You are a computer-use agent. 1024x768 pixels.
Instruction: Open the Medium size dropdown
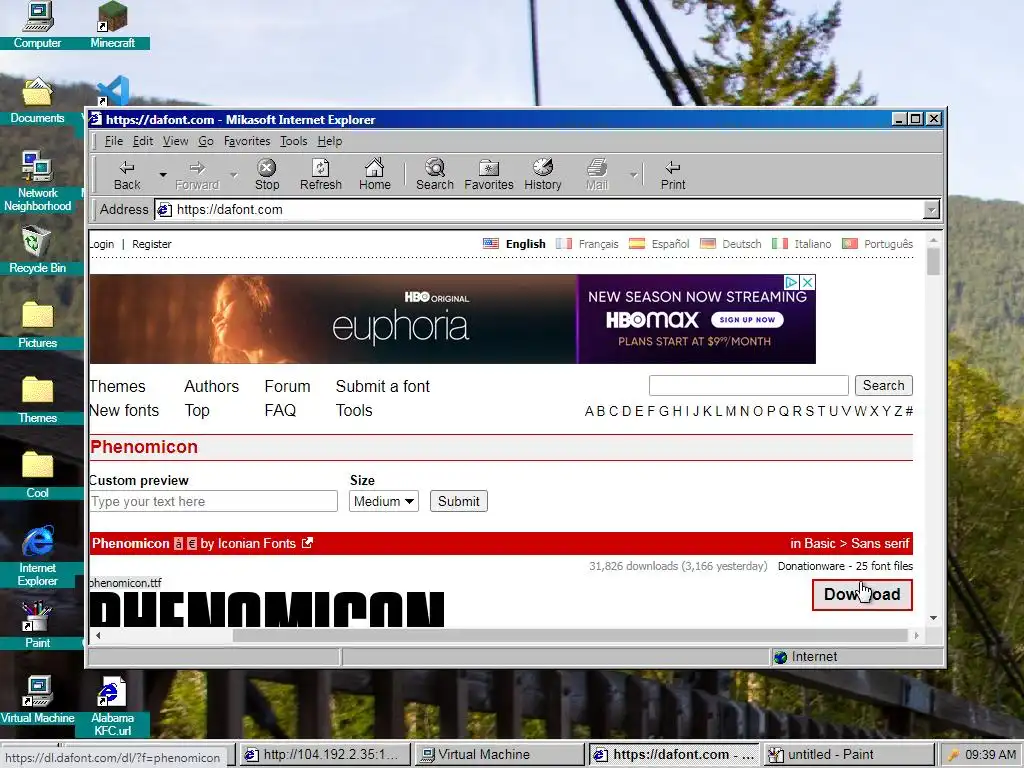[x=384, y=502]
